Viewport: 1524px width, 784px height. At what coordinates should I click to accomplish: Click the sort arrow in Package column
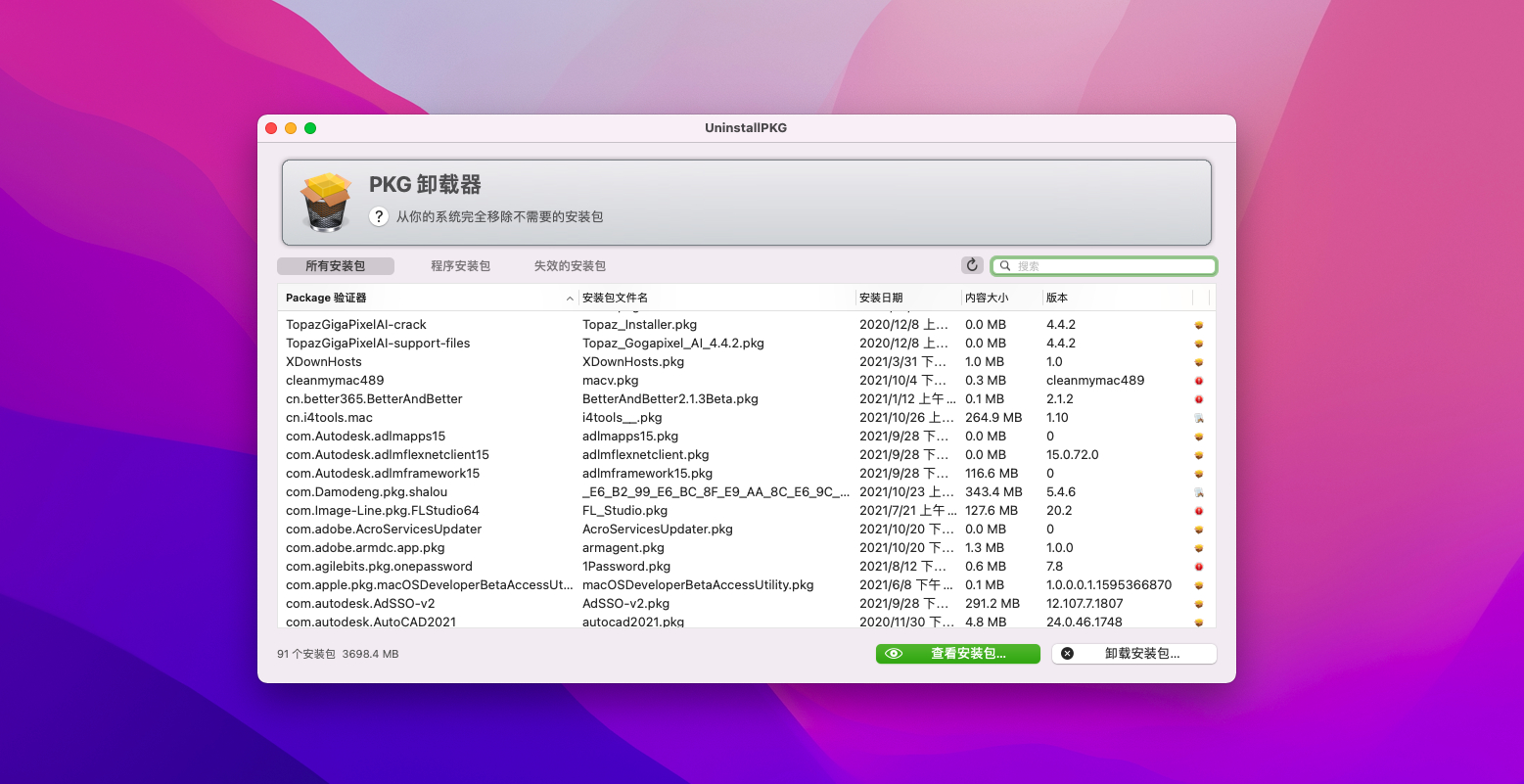(x=570, y=298)
